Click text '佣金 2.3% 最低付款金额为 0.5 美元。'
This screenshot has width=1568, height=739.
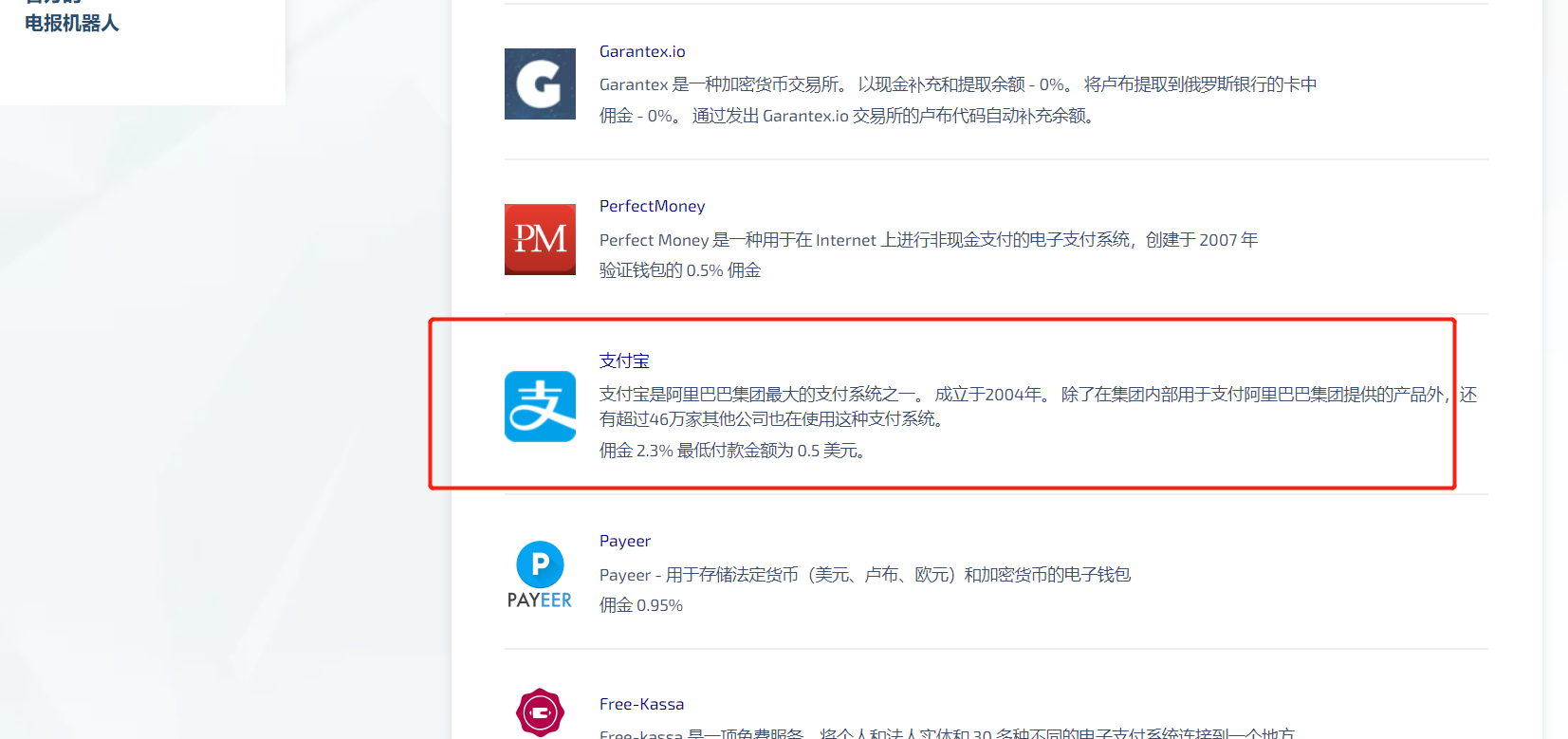tap(734, 451)
